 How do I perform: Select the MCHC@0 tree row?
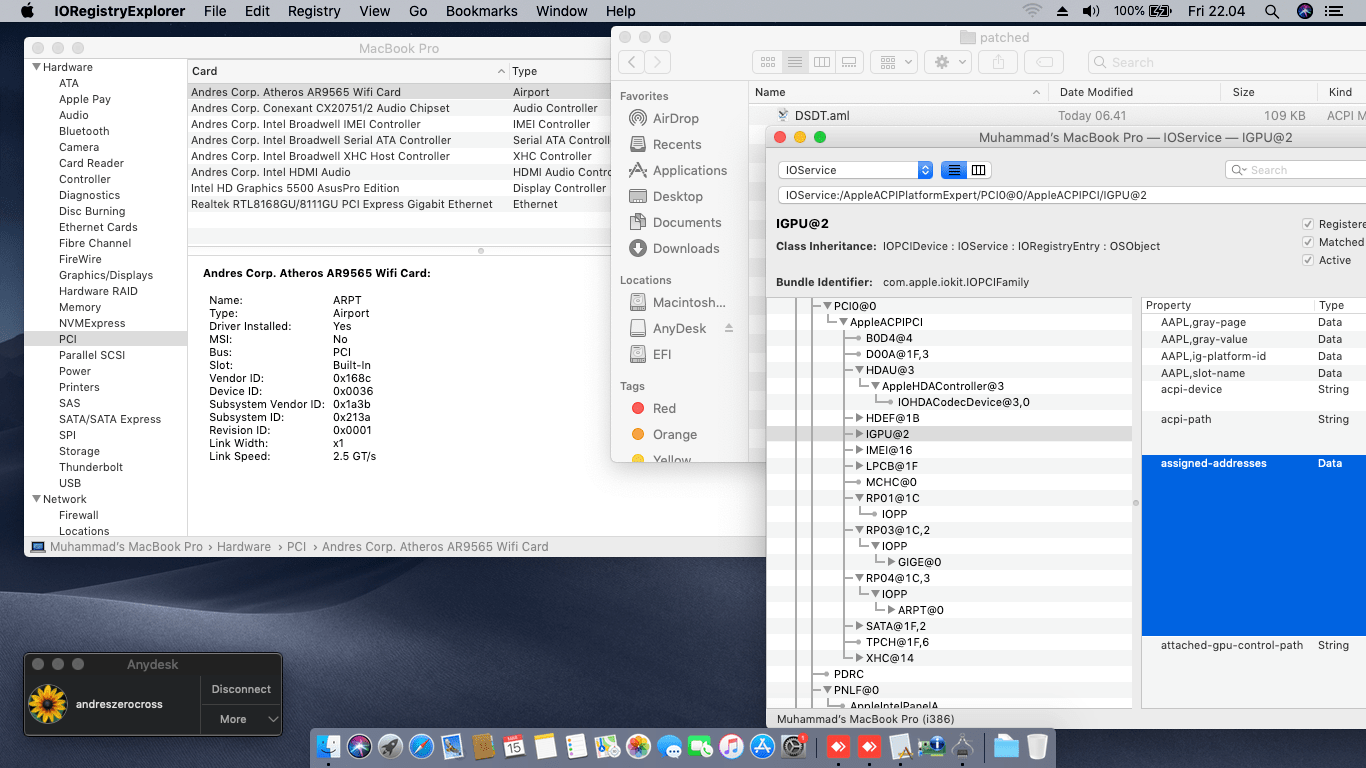(x=950, y=482)
